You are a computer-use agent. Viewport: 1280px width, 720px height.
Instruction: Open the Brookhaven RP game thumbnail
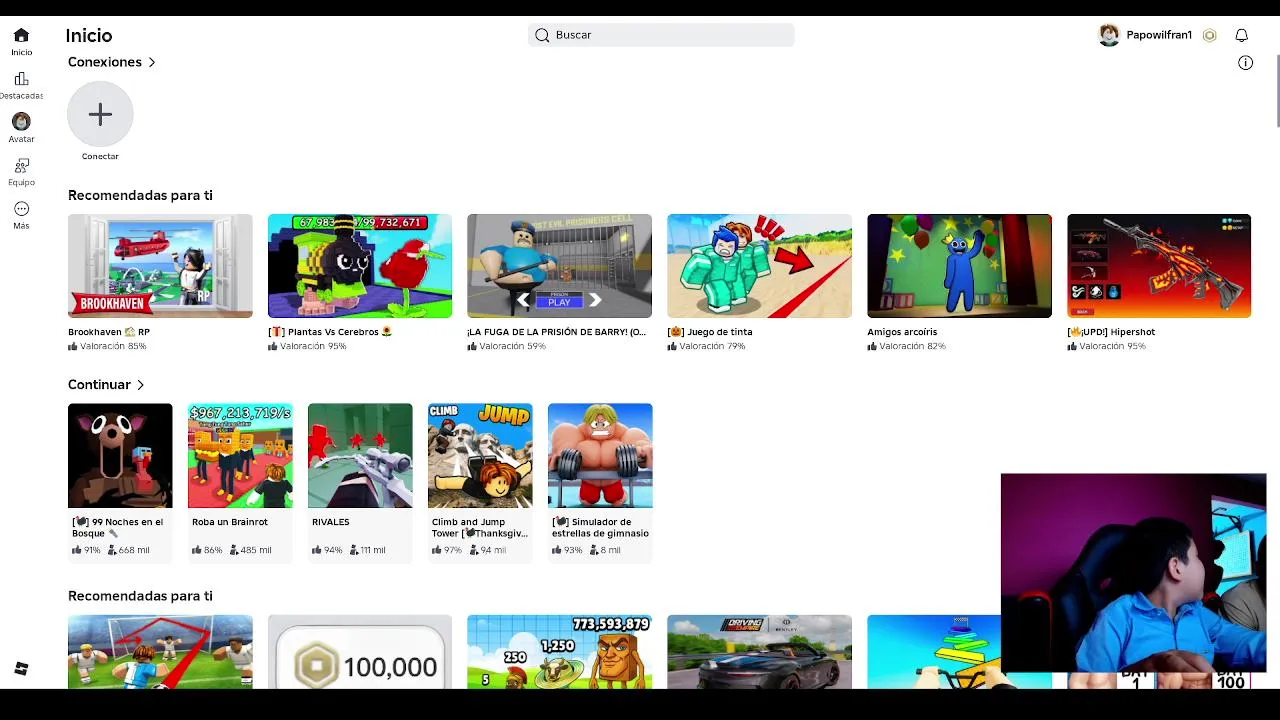pyautogui.click(x=160, y=266)
